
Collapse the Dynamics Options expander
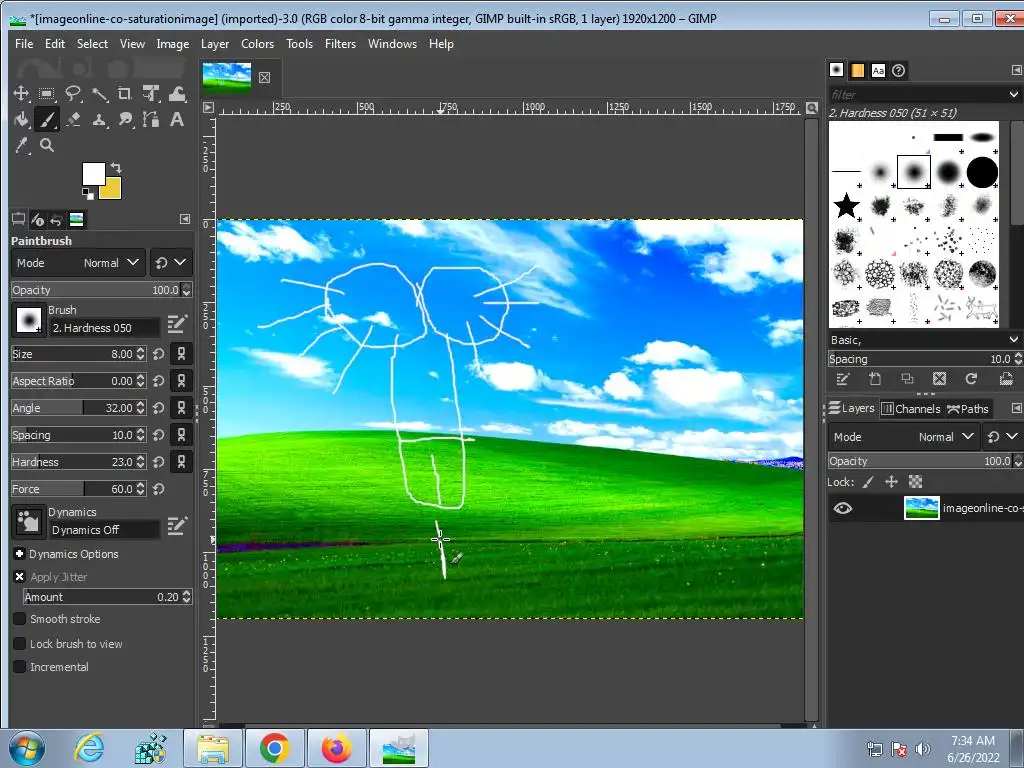tap(20, 554)
